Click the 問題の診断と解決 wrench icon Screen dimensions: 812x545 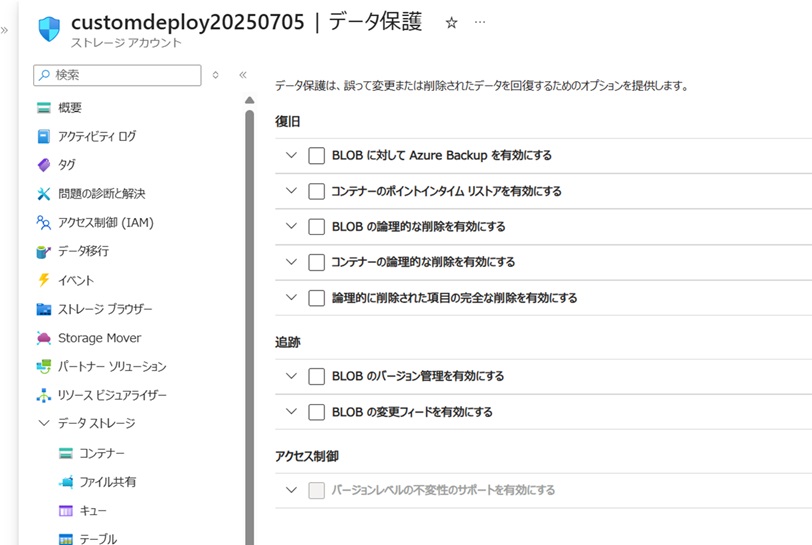[x=44, y=194]
